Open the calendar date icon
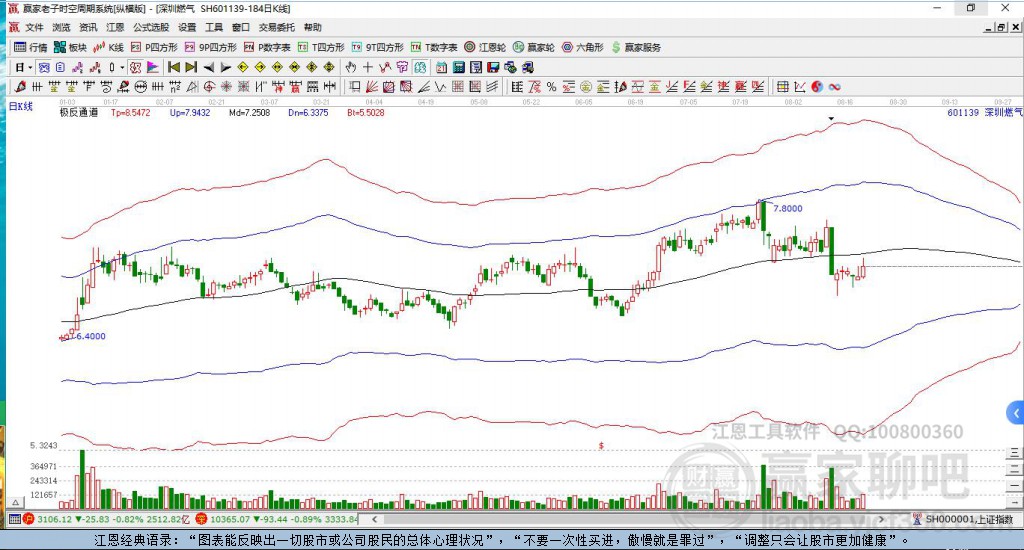This screenshot has width=1024, height=550. click(441, 67)
